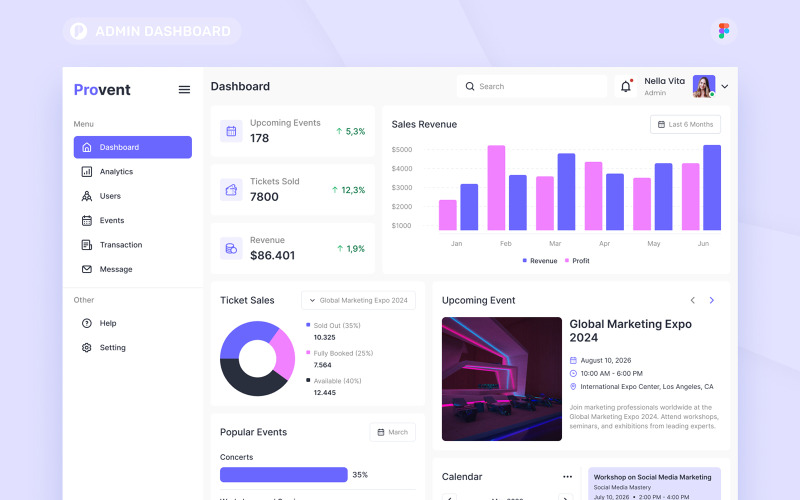Click the Concerts 35% progress bar

tap(284, 475)
